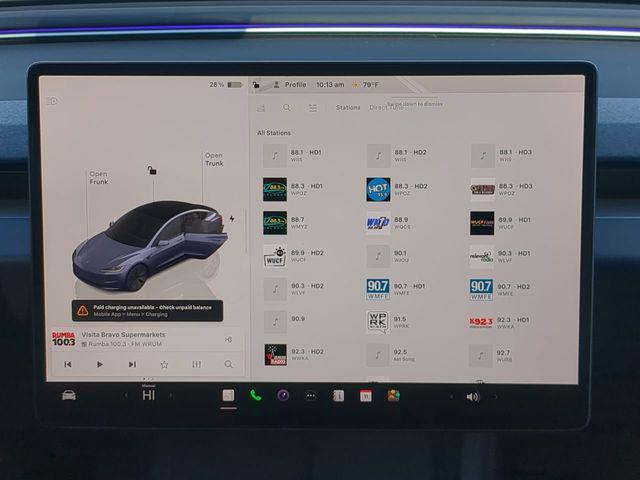Skip to next station
Image resolution: width=640 pixels, height=480 pixels.
tap(132, 364)
